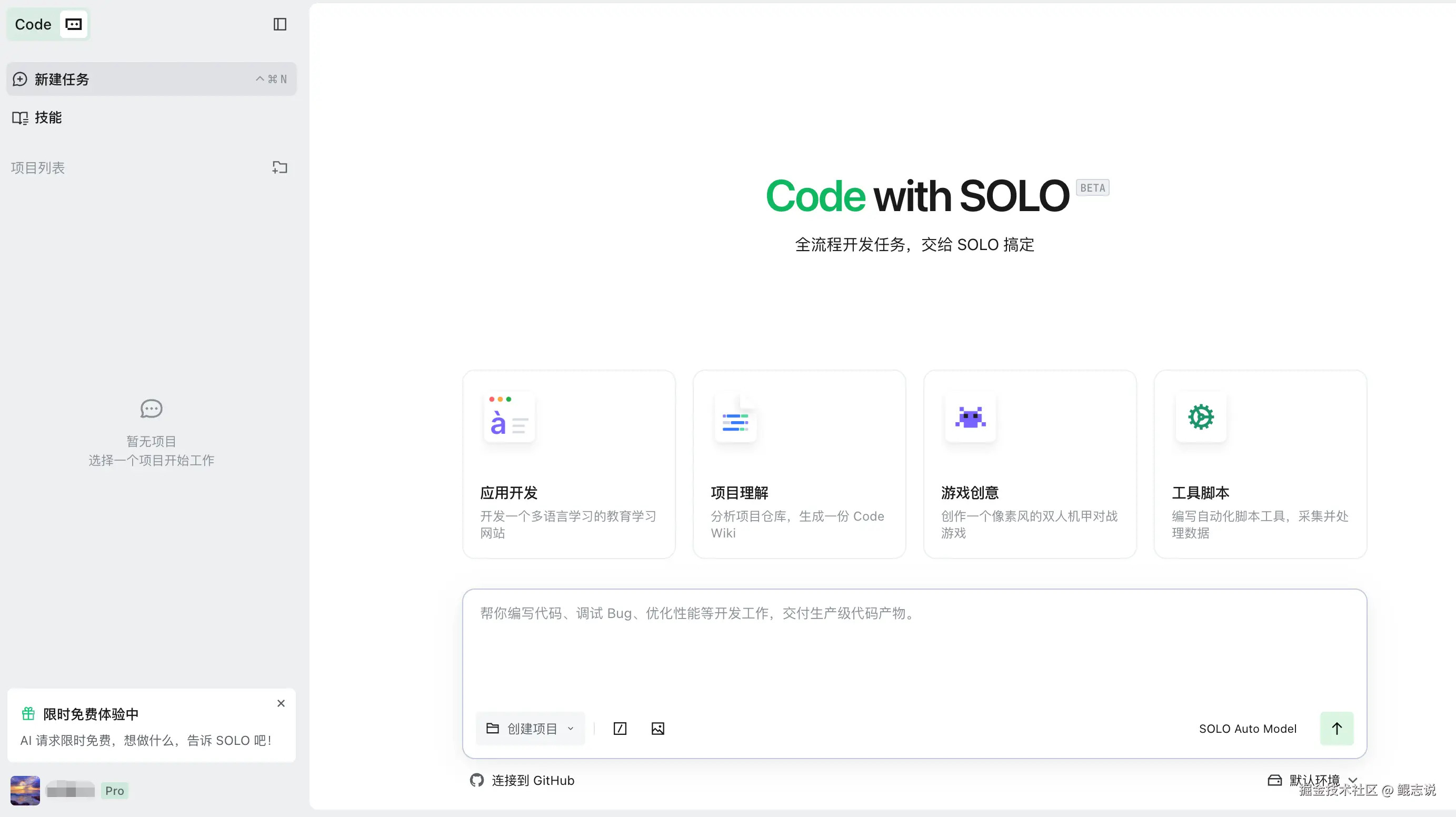Expand the 默认环境 environment dropdown
The height and width of the screenshot is (817, 1456).
coord(1312,780)
